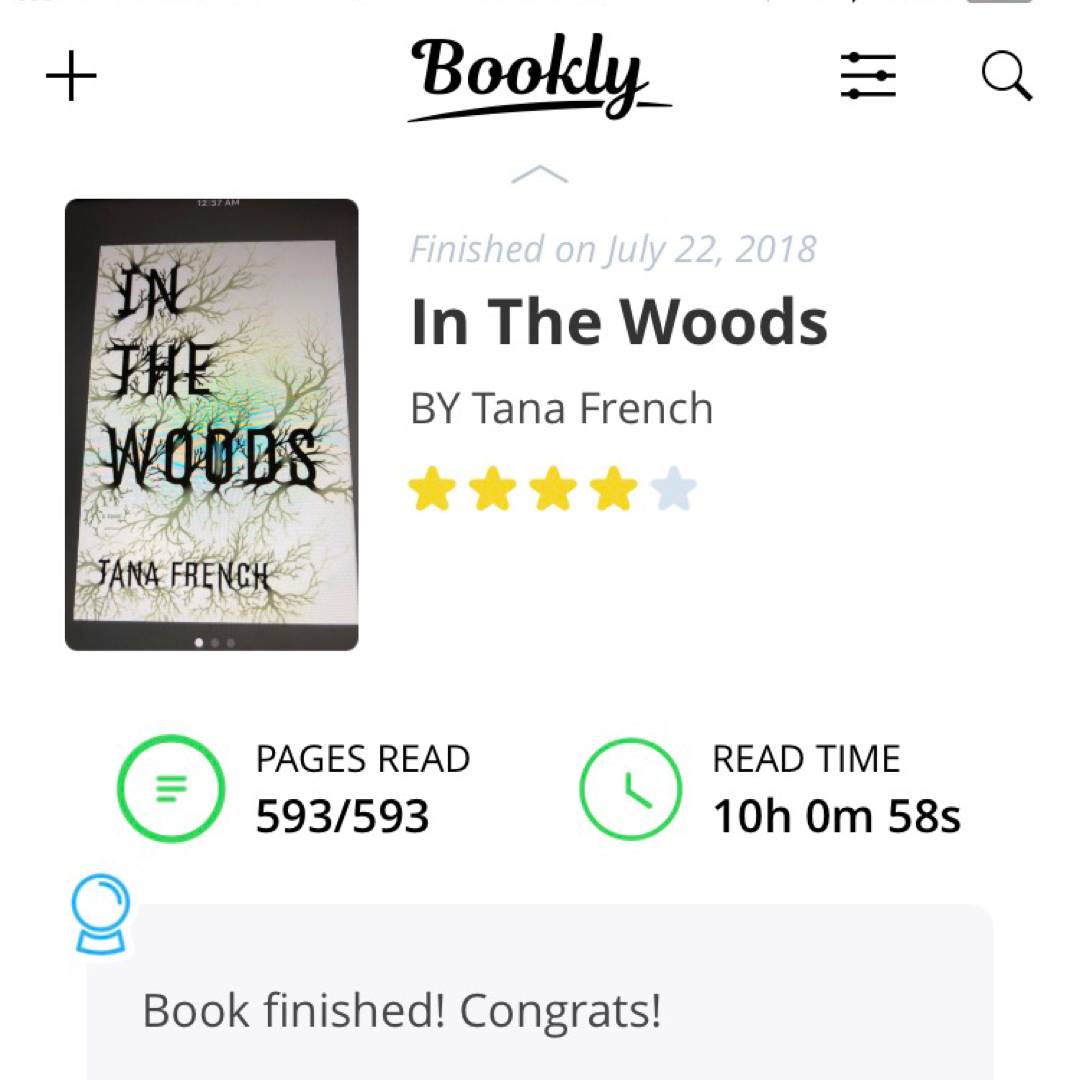Tap the 10h 0m 58s read time
The image size is (1080, 1080).
836,817
